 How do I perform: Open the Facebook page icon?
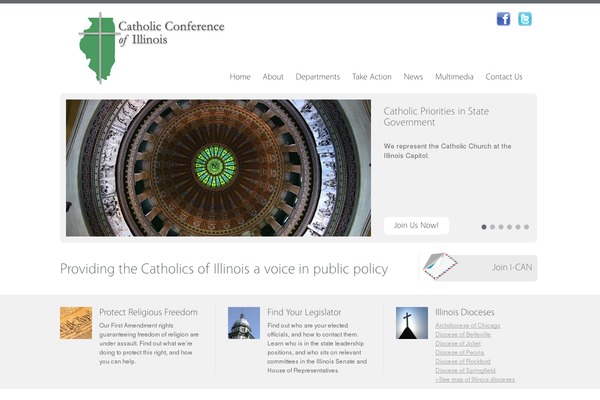coord(503,19)
